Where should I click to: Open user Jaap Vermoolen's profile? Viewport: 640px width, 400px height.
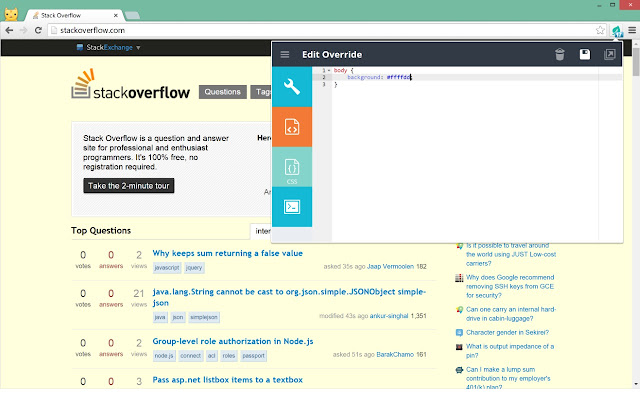390,267
